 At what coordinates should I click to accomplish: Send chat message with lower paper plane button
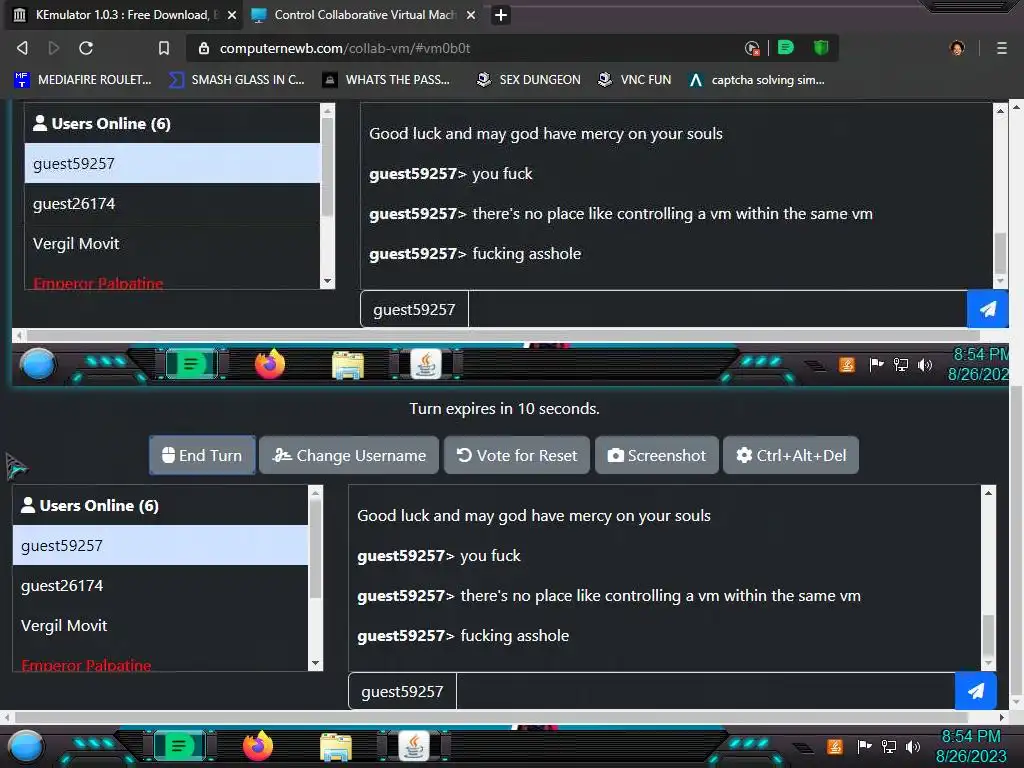click(976, 691)
